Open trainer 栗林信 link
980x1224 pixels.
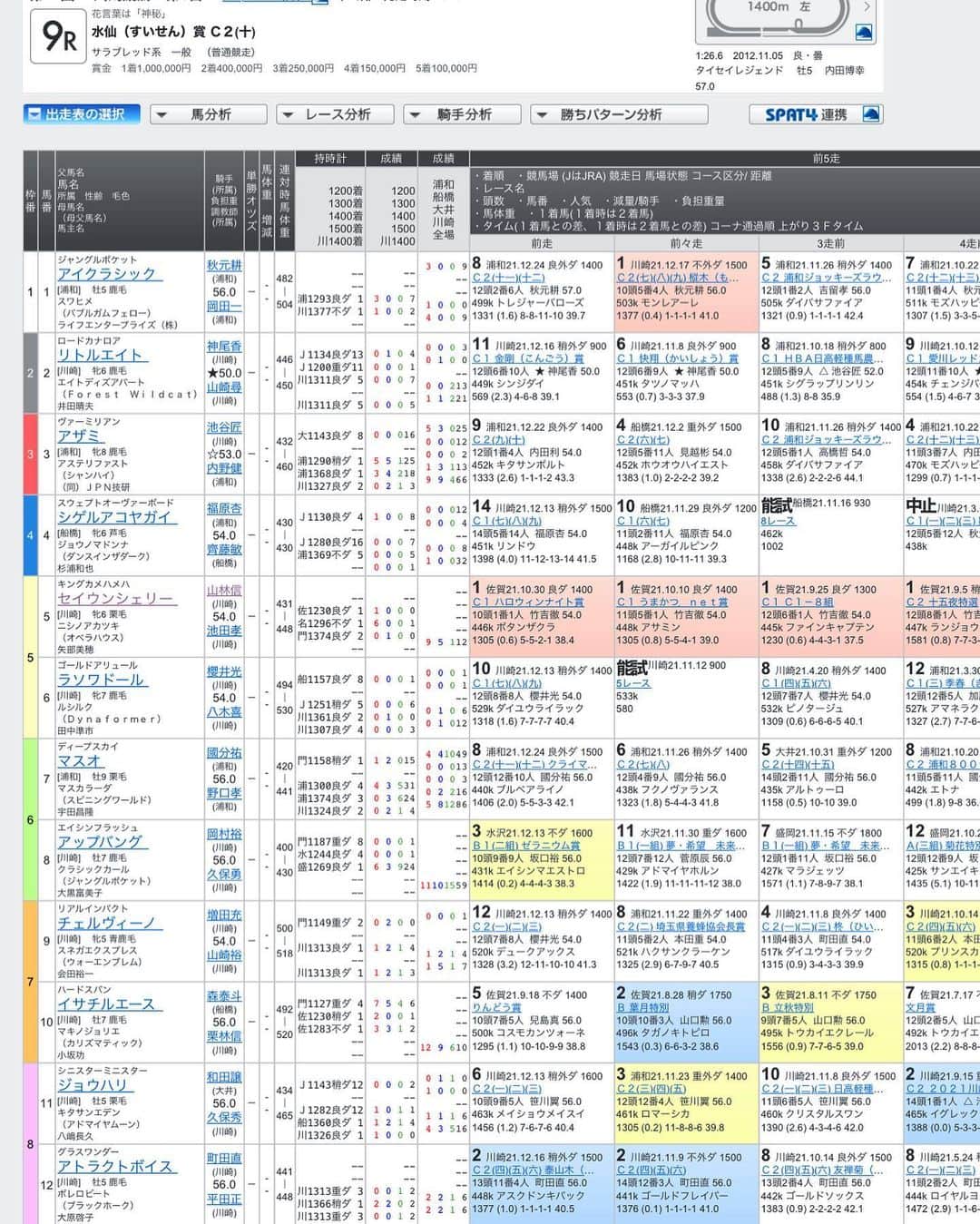pyautogui.click(x=224, y=1036)
